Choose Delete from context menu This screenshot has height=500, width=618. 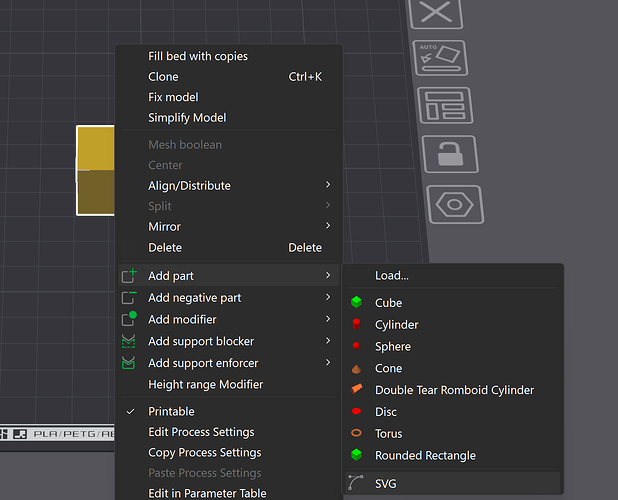[x=165, y=247]
